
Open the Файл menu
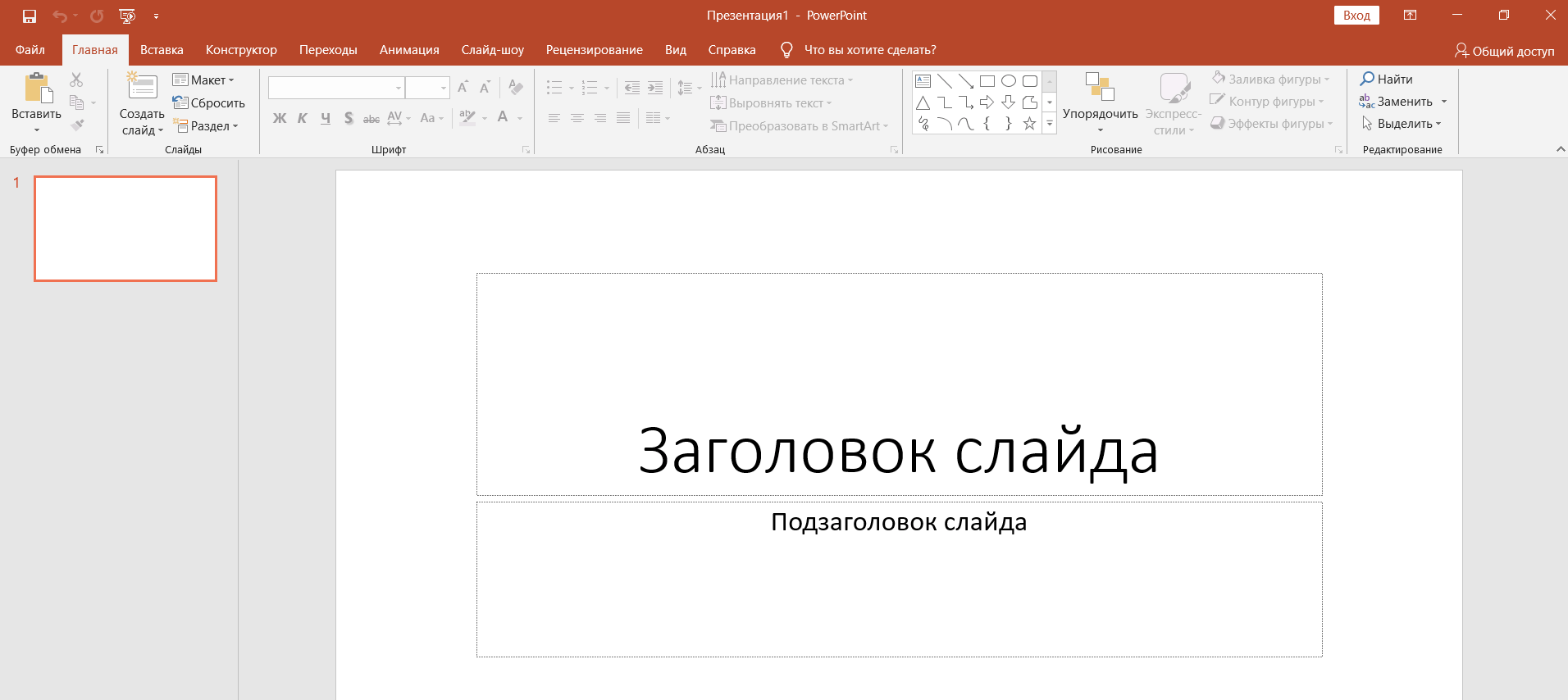coord(30,50)
